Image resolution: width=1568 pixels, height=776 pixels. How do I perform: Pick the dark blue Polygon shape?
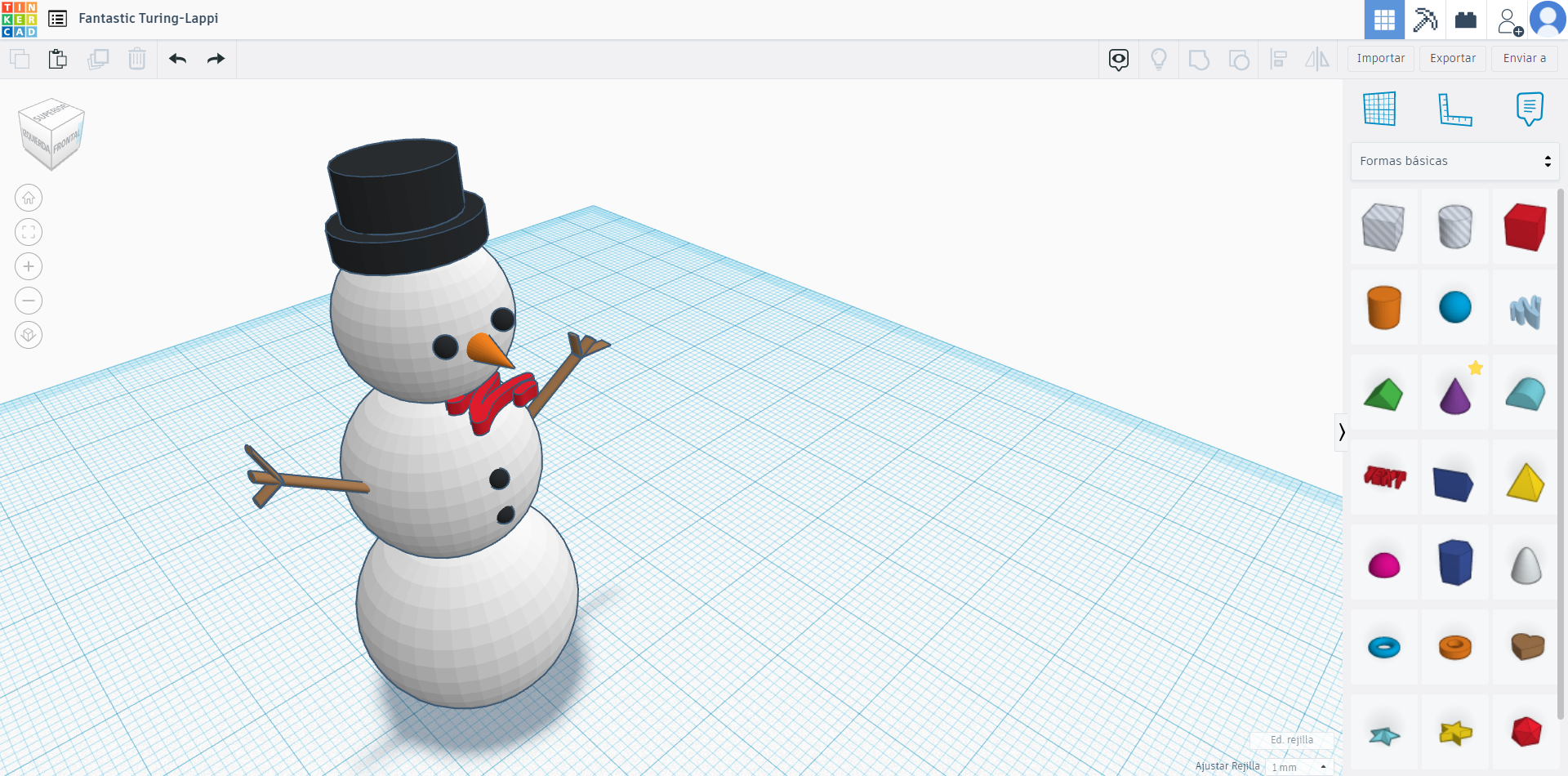pos(1454,562)
